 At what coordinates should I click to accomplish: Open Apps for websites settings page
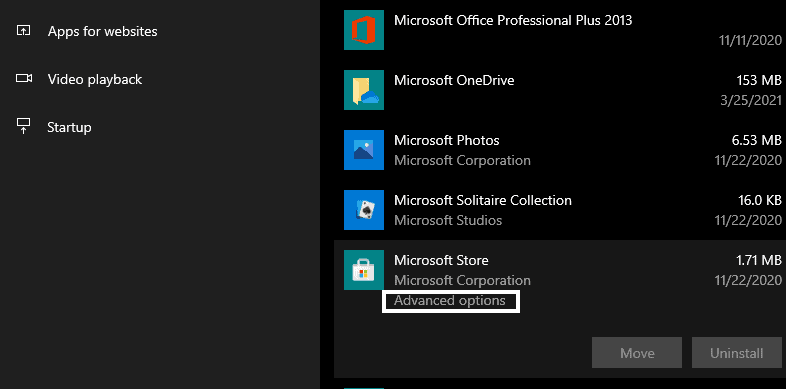tap(102, 31)
